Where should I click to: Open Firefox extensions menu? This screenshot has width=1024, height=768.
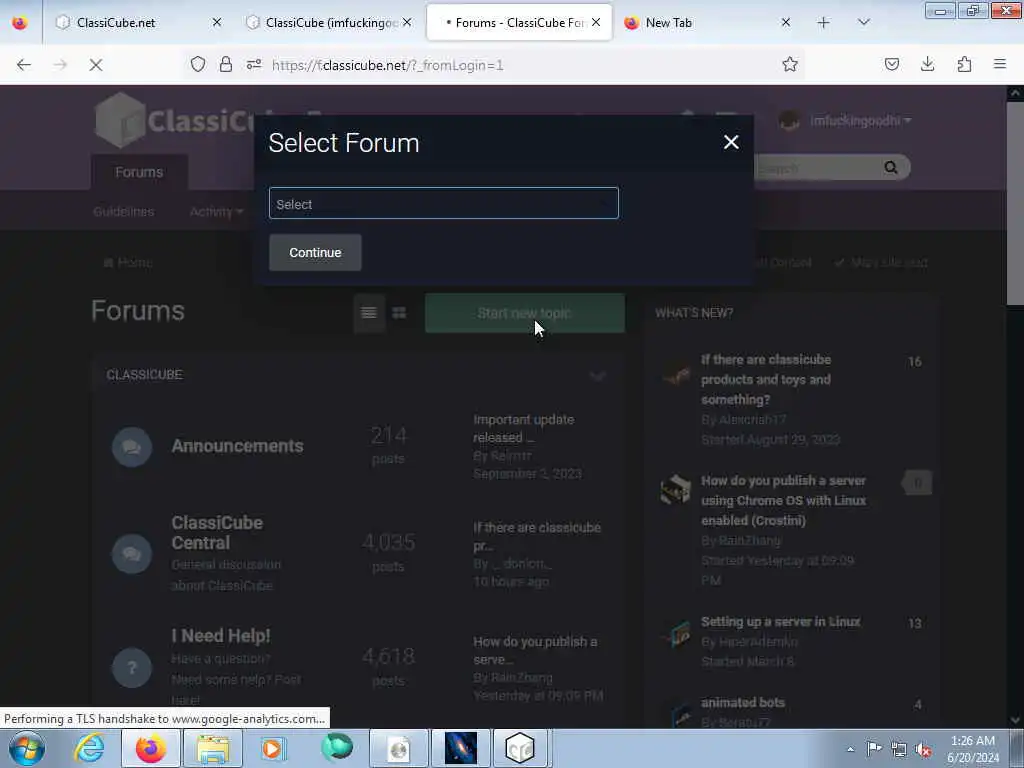[x=964, y=64]
